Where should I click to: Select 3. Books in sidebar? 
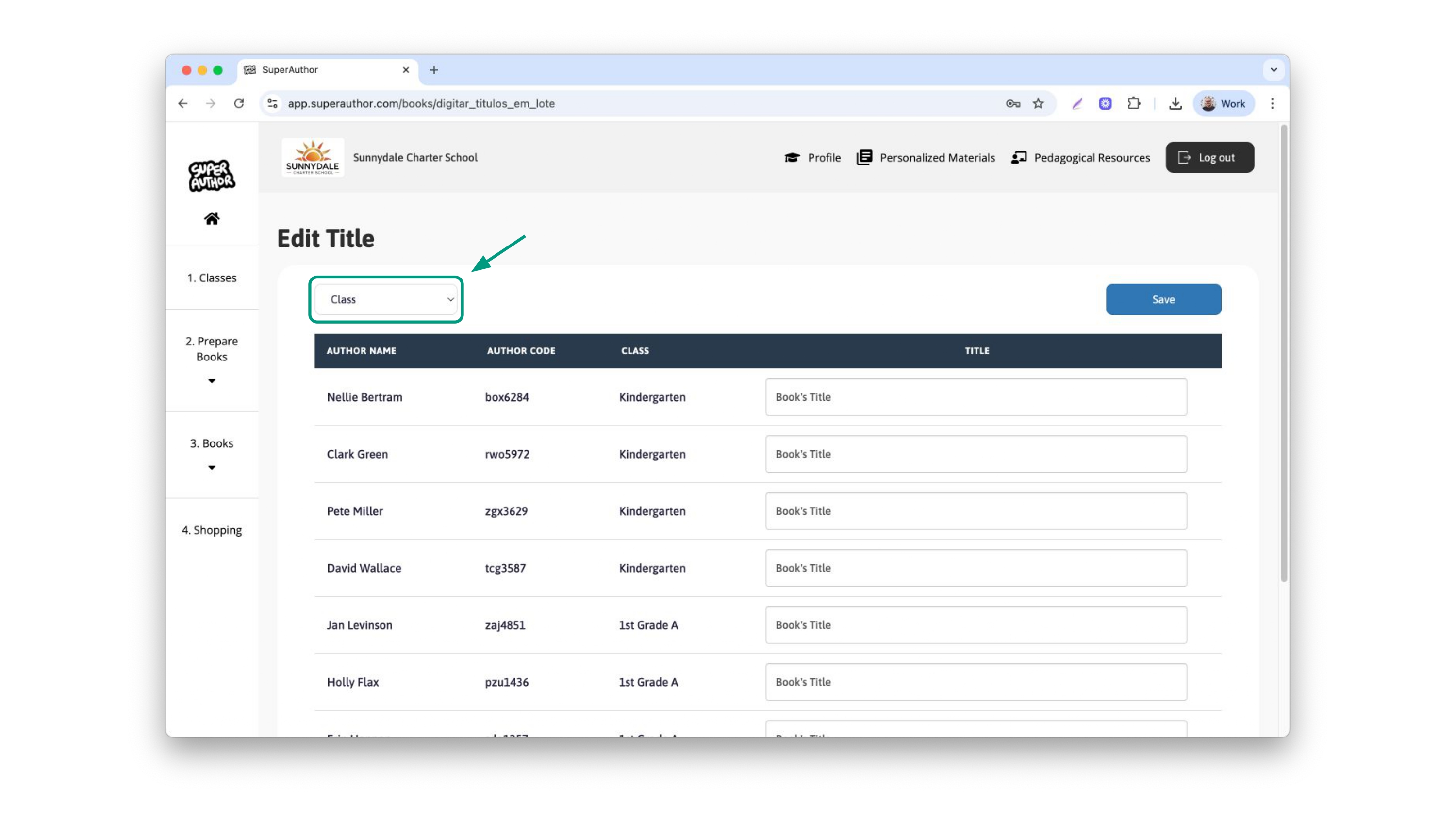212,443
